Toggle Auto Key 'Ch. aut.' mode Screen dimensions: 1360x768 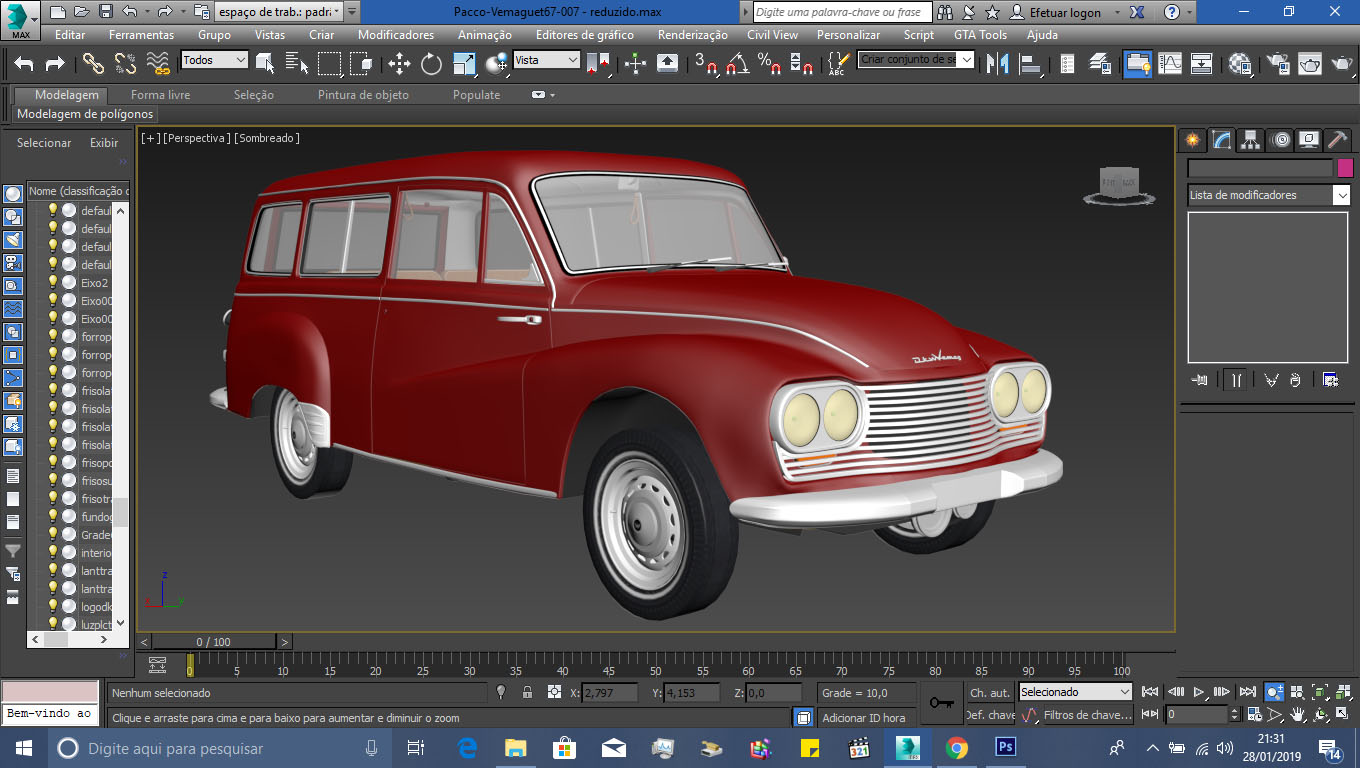tap(989, 692)
